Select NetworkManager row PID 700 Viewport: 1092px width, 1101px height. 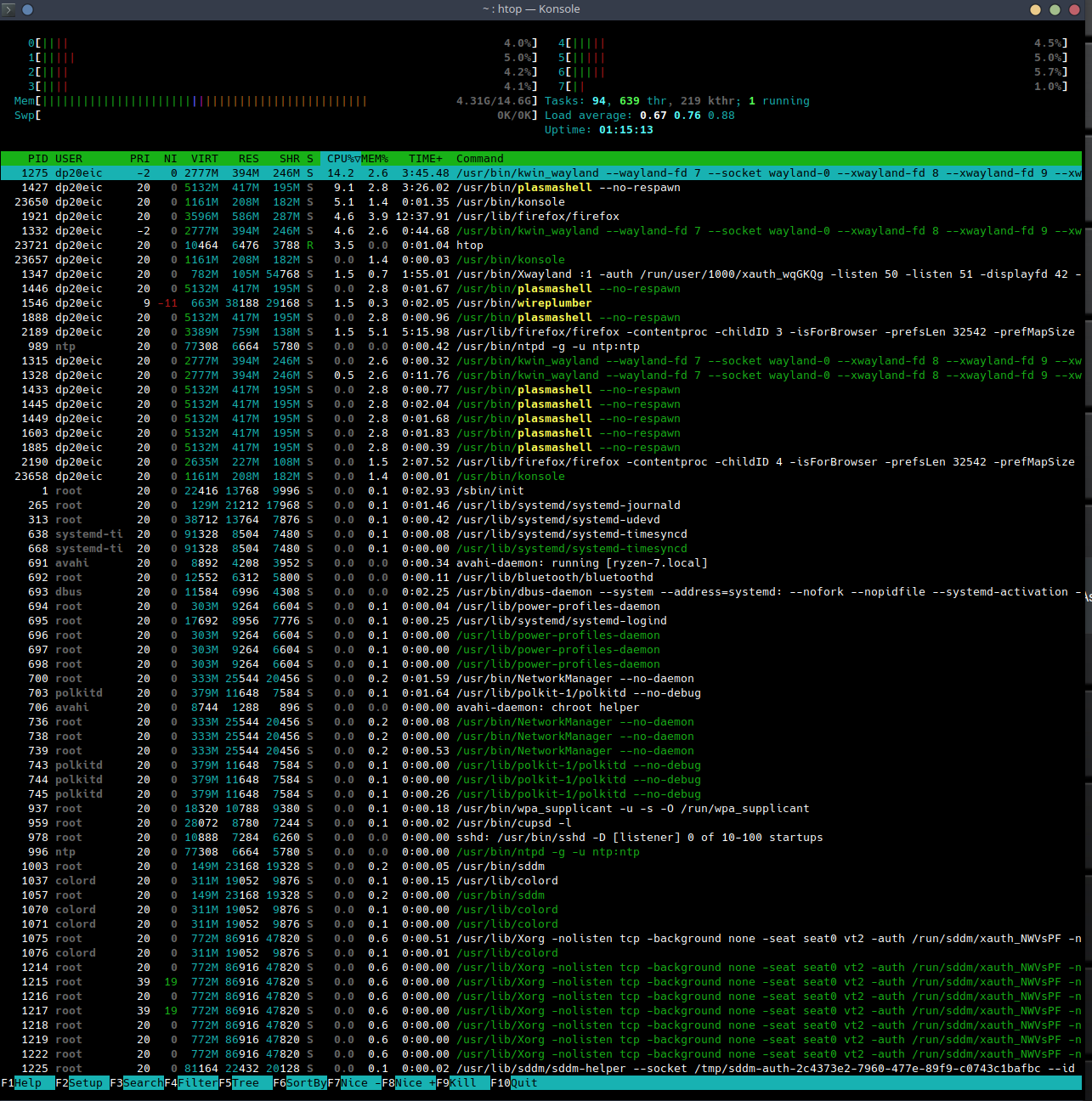click(x=541, y=679)
